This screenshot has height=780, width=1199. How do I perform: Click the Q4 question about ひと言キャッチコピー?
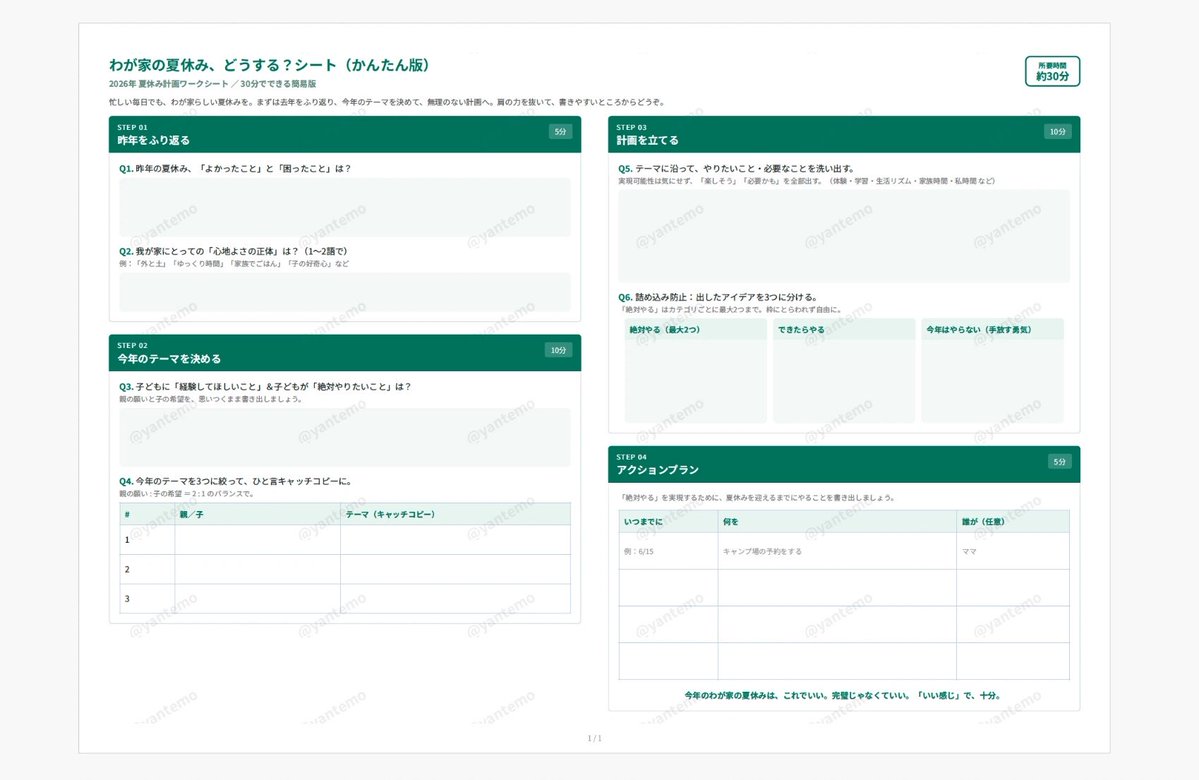236,482
